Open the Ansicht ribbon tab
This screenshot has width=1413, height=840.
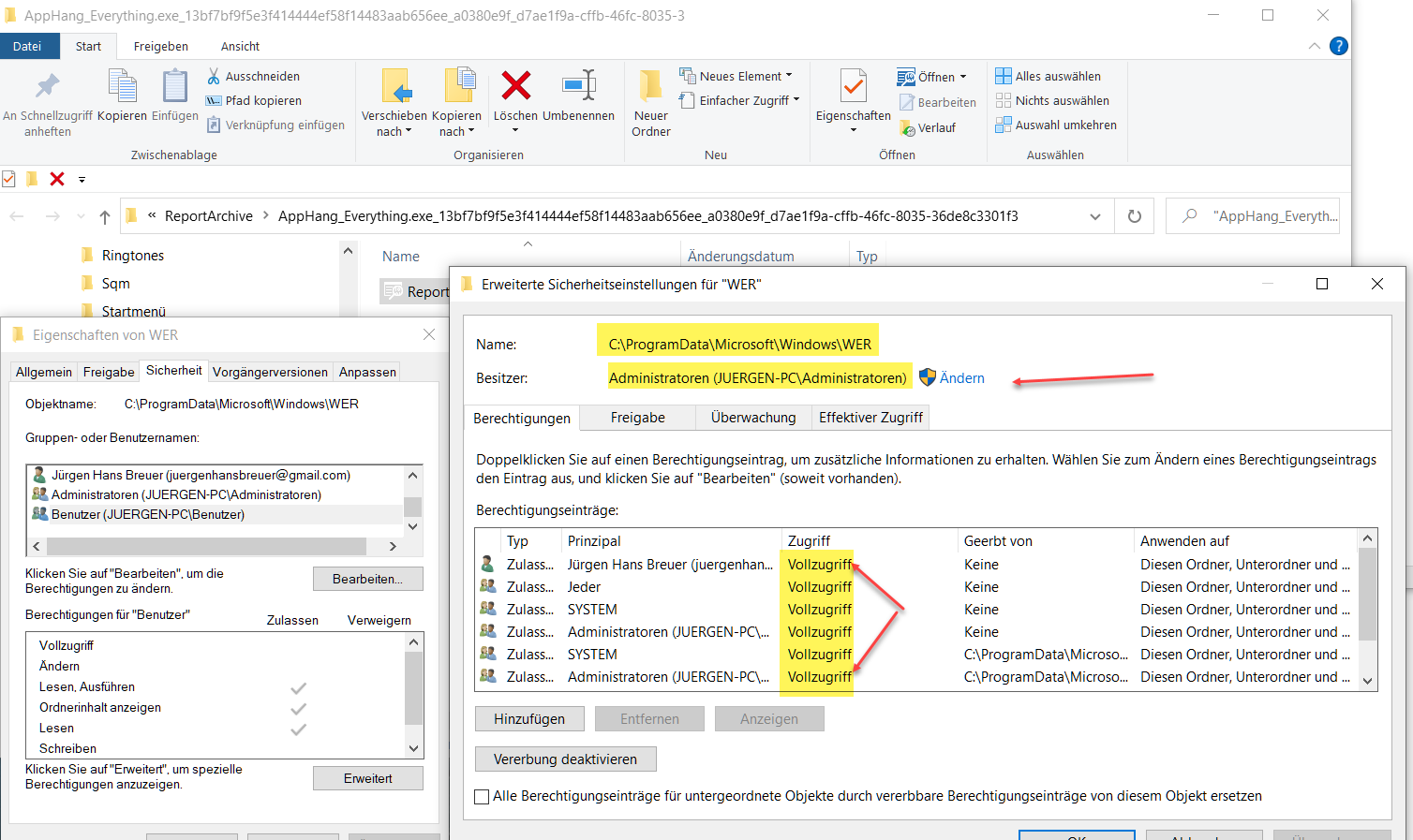tap(240, 46)
